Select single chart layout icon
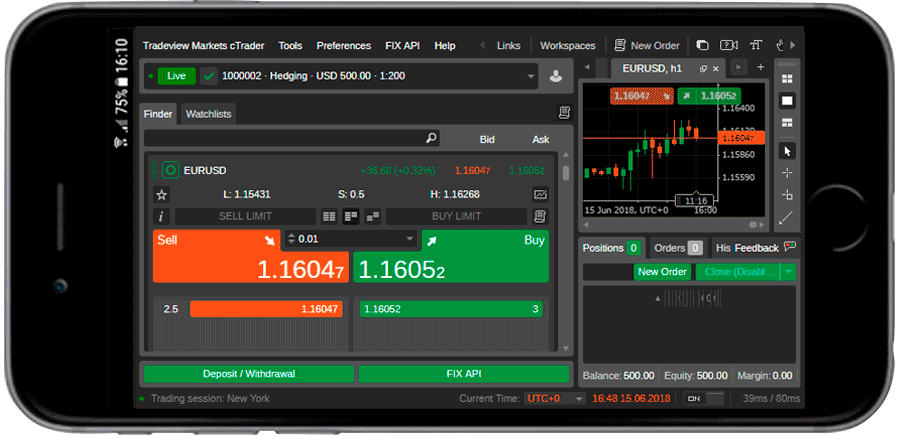Image resolution: width=906 pixels, height=438 pixels. coord(787,101)
